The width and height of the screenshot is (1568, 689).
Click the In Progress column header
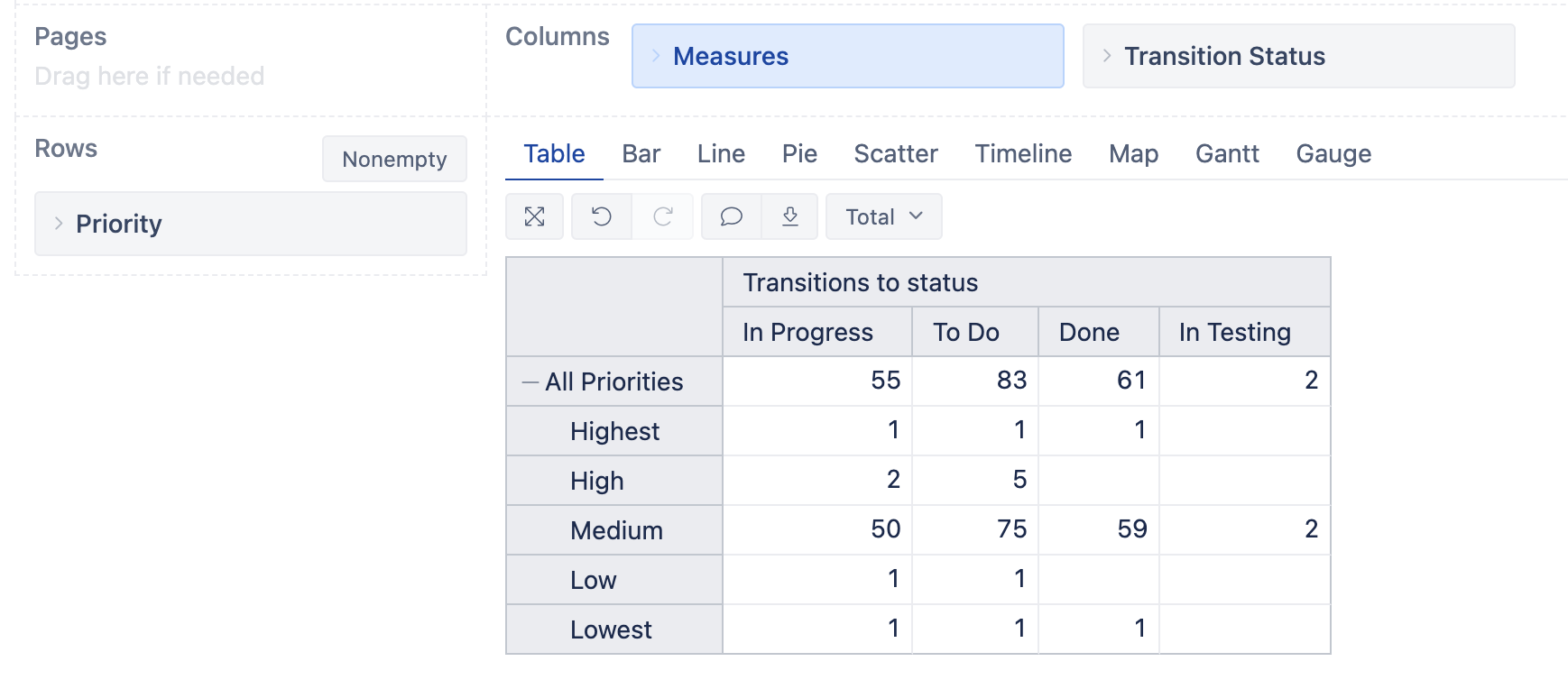coord(807,333)
